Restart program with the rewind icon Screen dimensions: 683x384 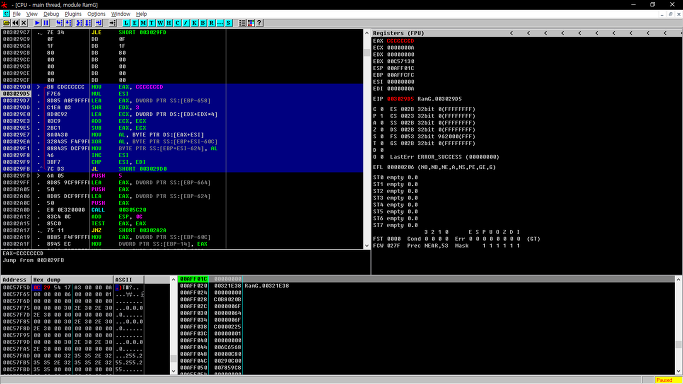click(x=15, y=23)
